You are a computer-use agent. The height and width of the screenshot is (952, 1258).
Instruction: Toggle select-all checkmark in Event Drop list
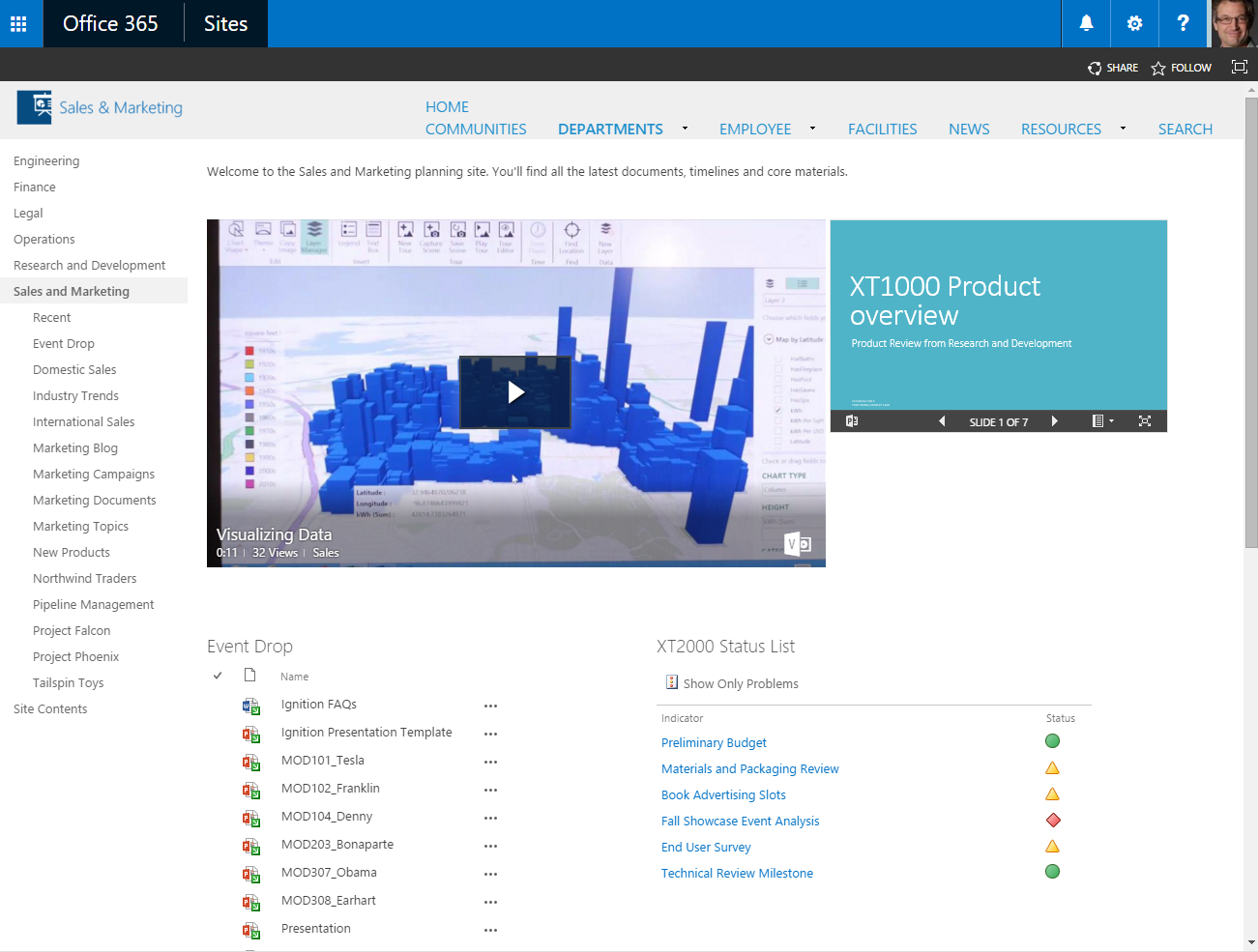pyautogui.click(x=218, y=676)
